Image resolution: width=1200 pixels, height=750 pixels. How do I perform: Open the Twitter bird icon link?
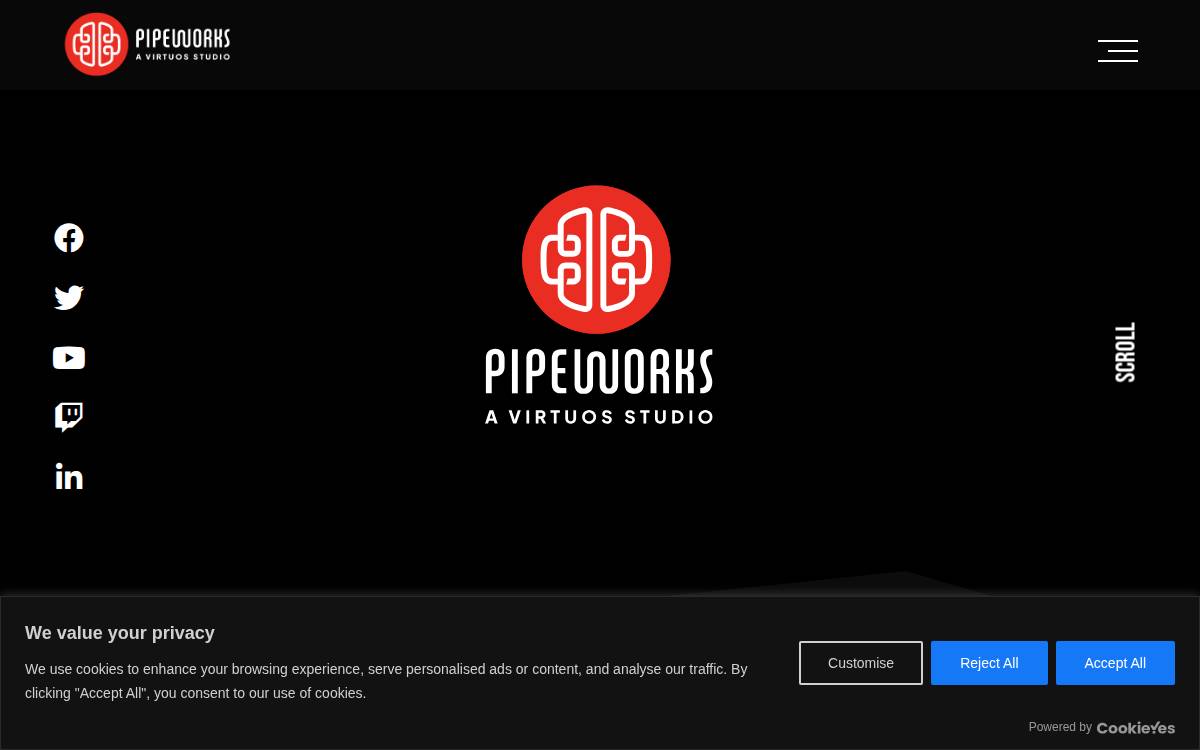tap(69, 298)
